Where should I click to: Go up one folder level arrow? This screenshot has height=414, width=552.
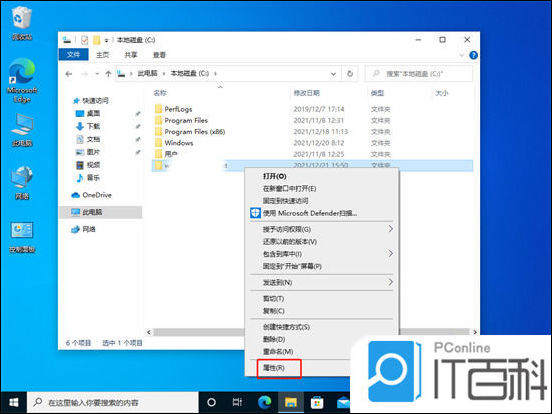[108, 74]
